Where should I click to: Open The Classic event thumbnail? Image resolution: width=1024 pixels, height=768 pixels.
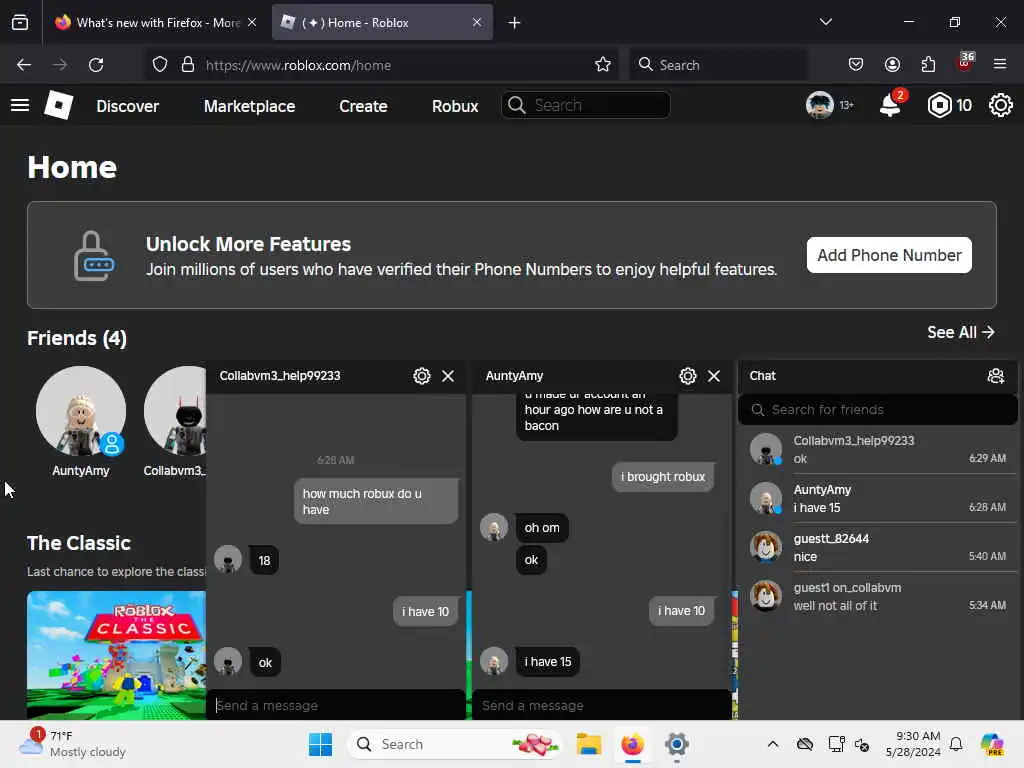pyautogui.click(x=116, y=655)
